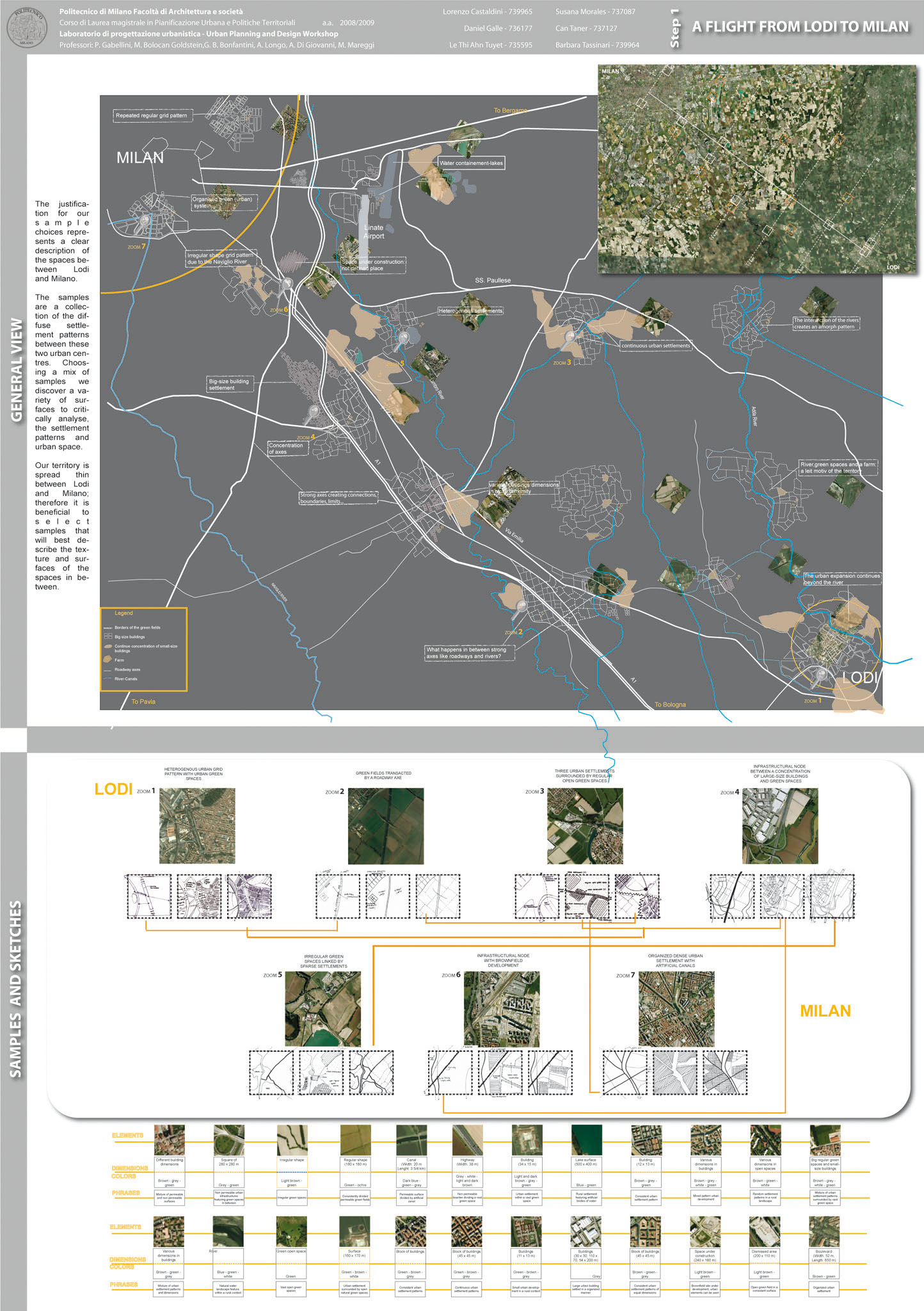
Task: Click the 'To Bologna' road label
Action: 670,705
